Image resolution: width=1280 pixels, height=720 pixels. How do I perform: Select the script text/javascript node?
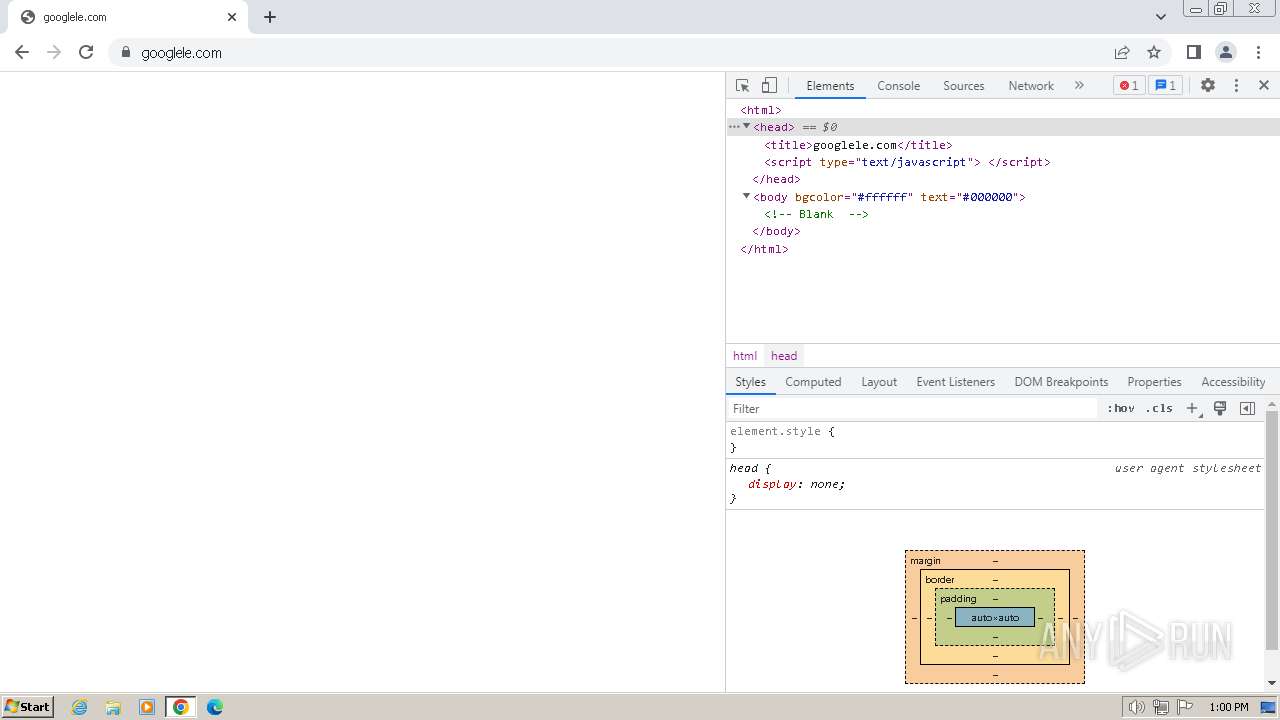907,162
